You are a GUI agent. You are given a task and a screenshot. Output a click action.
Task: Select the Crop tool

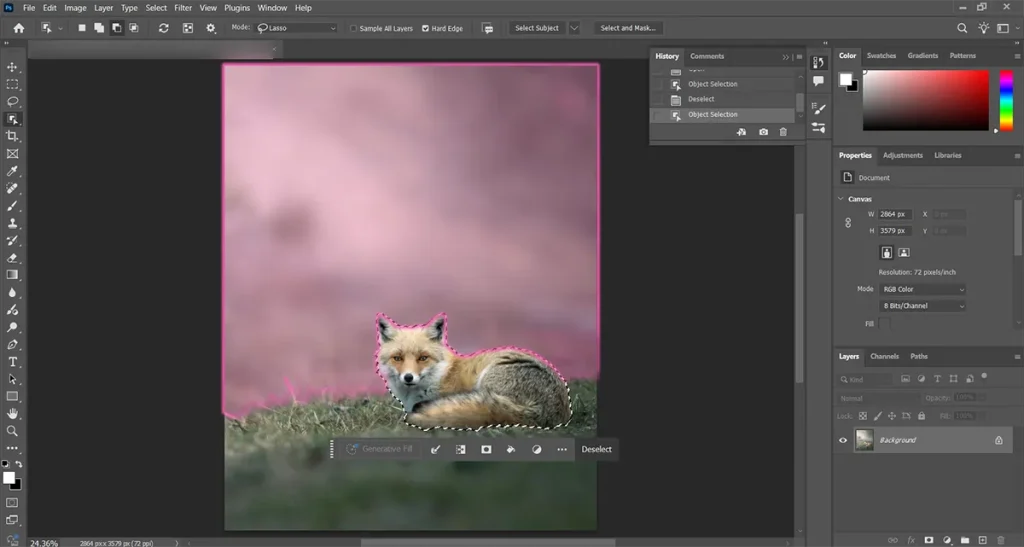[x=12, y=136]
